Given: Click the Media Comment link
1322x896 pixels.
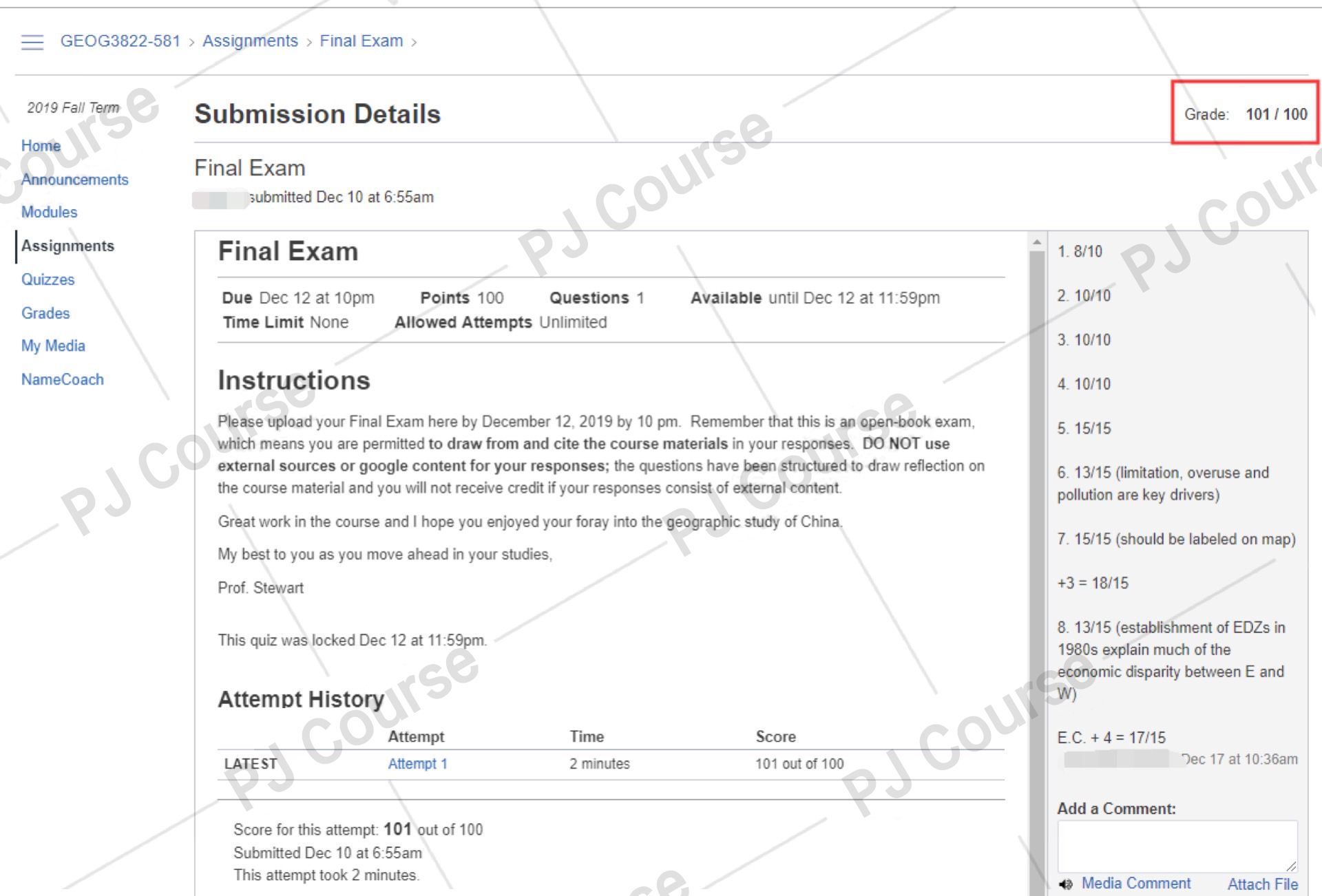Looking at the screenshot, I should click(1135, 884).
